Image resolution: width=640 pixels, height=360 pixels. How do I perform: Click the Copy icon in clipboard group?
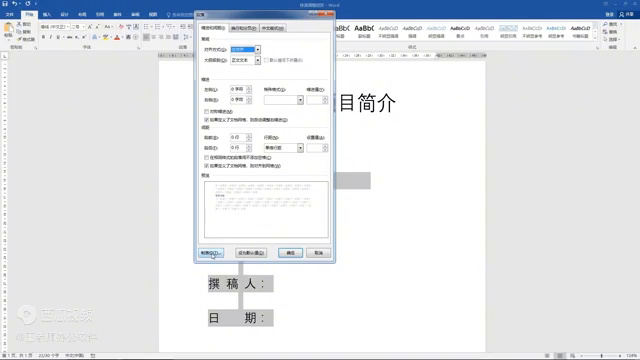pos(19,32)
